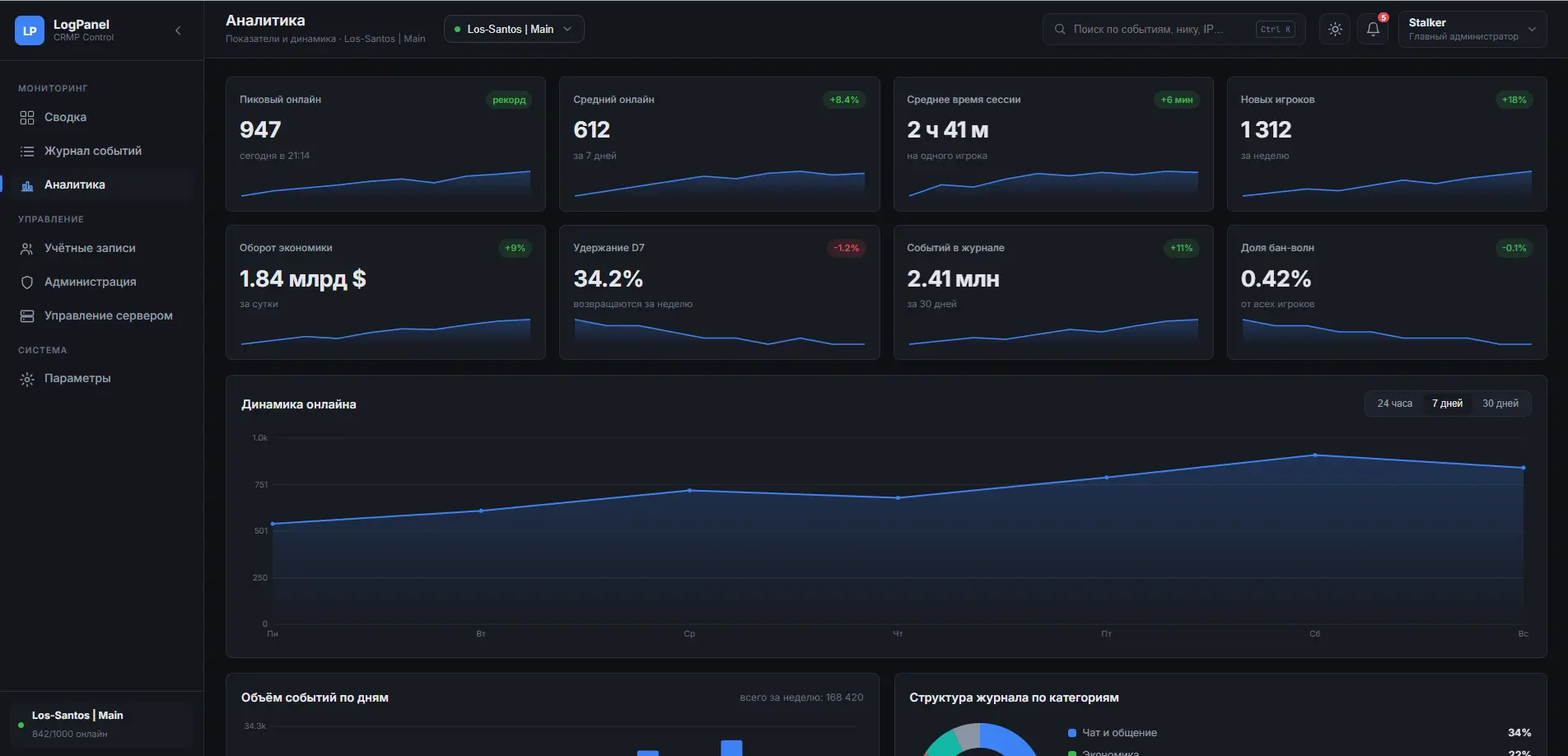
Task: Click the 34% legend percentage
Action: [x=1519, y=734]
